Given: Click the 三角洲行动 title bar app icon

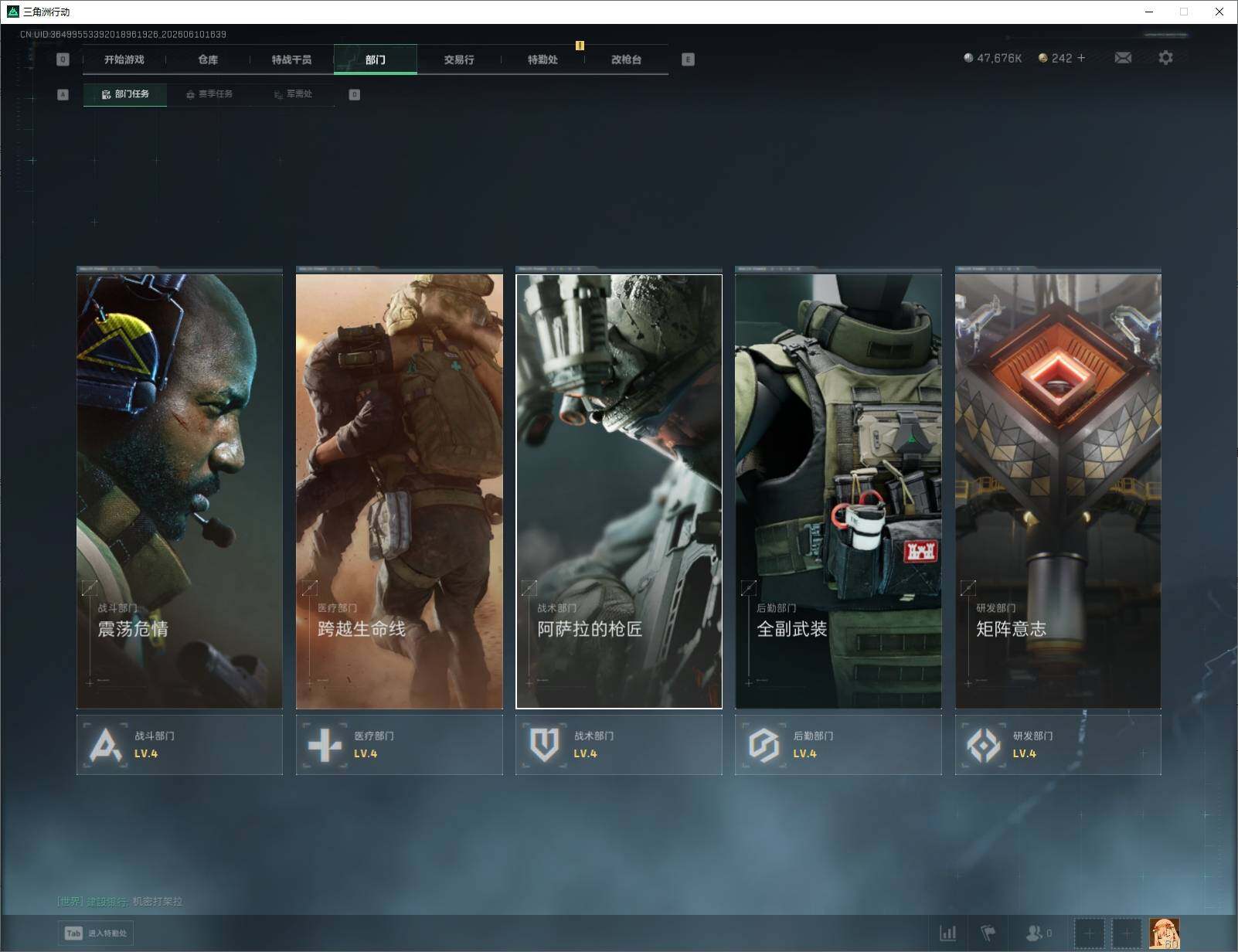Looking at the screenshot, I should coord(12,12).
